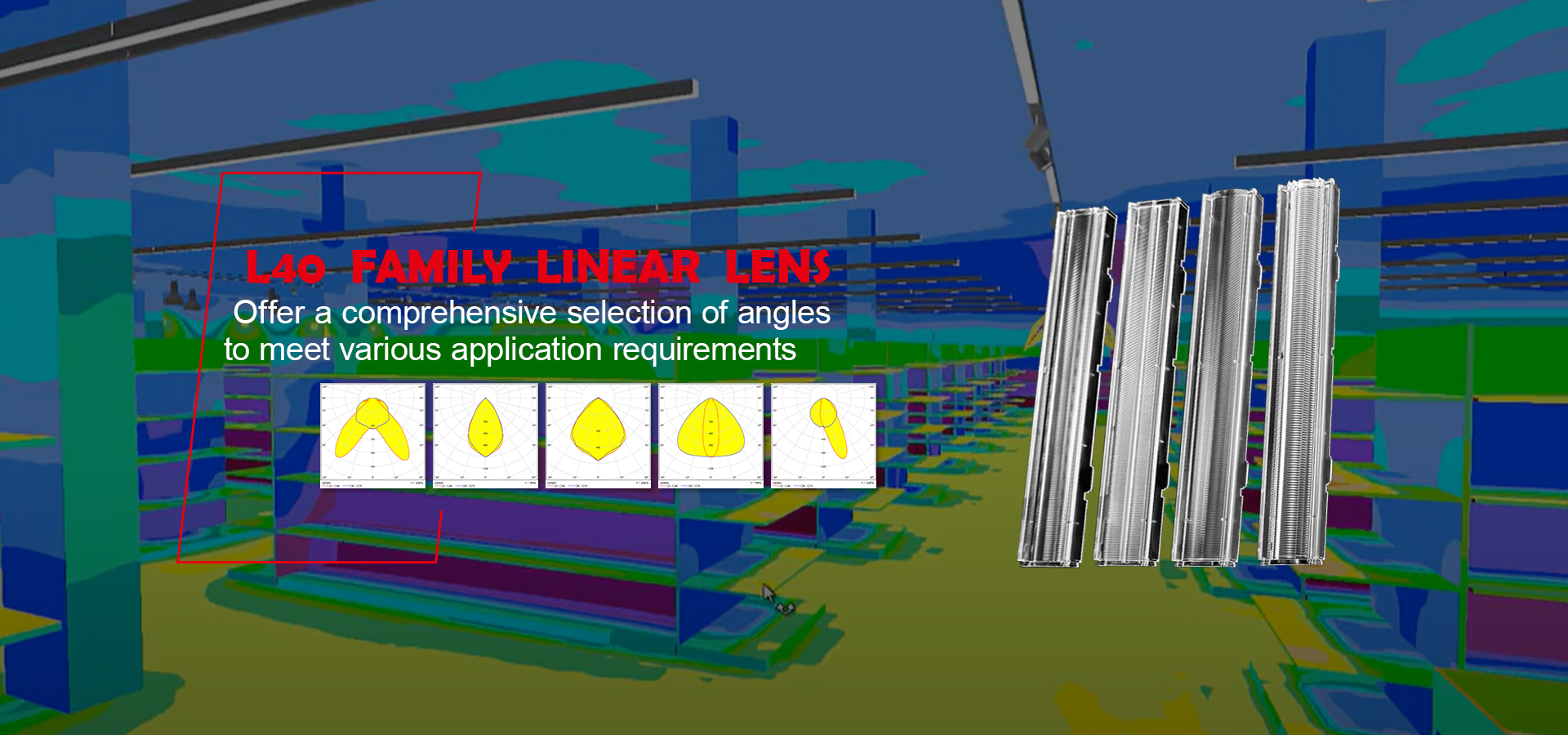Open the third wide-beam polar chart
Image resolution: width=1568 pixels, height=735 pixels.
pos(598,435)
